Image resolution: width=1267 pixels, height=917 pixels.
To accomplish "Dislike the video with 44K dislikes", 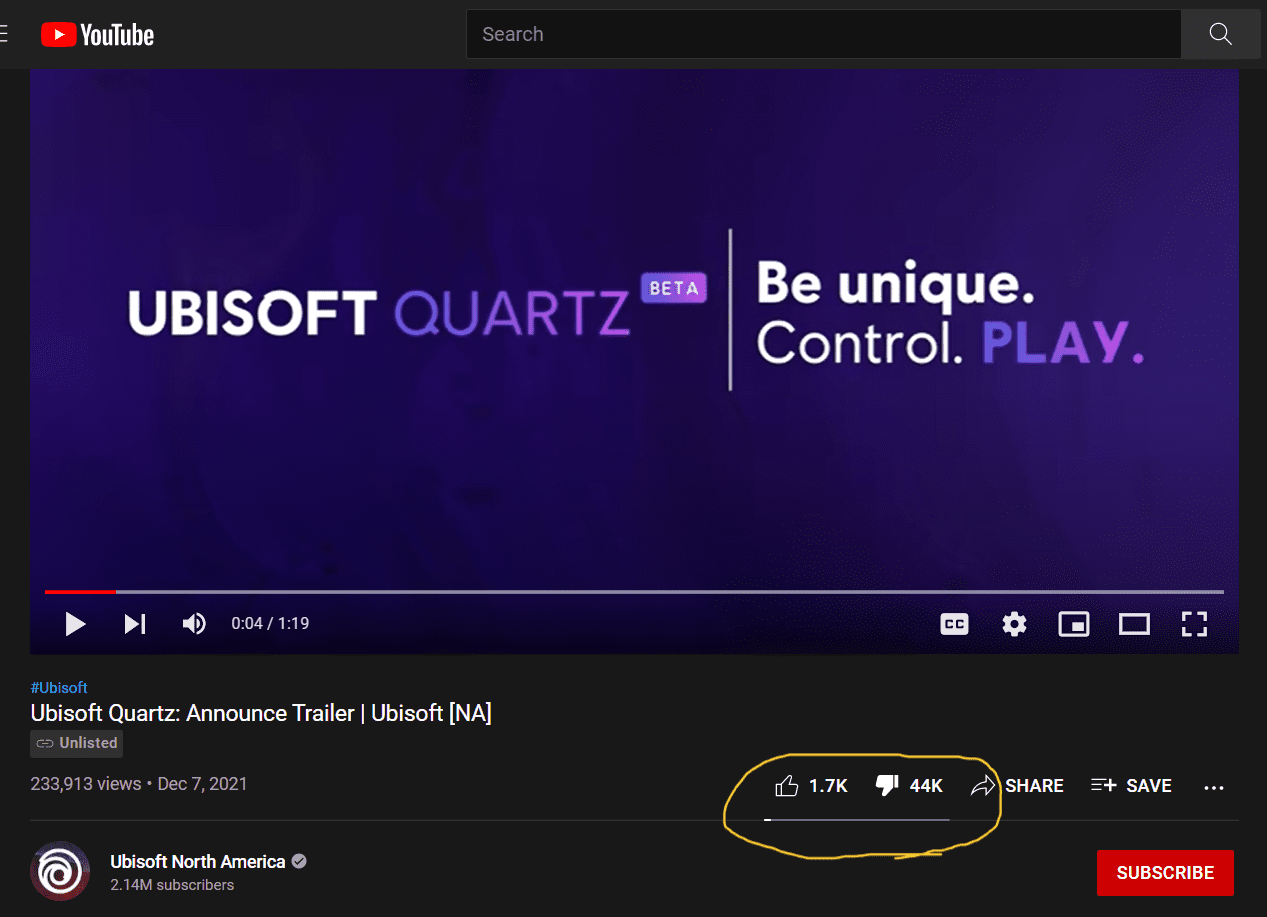I will point(909,786).
